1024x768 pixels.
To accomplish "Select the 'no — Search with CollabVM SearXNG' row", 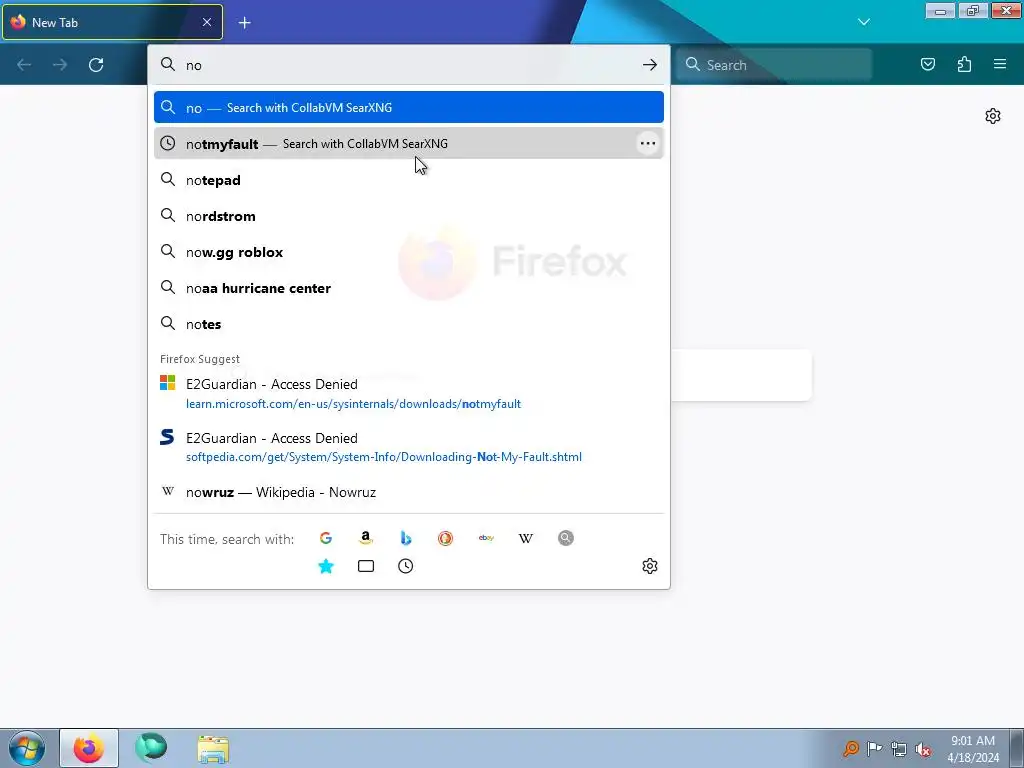I will (x=409, y=107).
